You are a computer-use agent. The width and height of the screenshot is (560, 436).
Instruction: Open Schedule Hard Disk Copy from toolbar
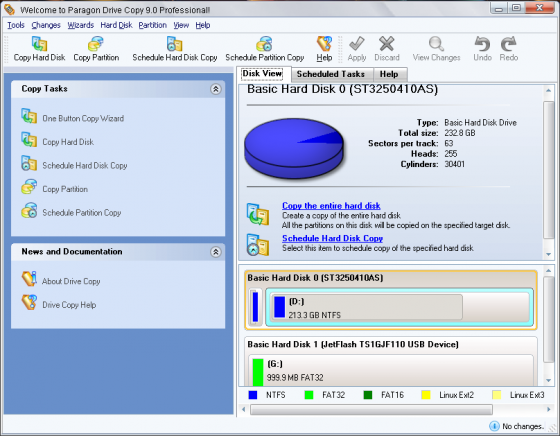[x=175, y=49]
